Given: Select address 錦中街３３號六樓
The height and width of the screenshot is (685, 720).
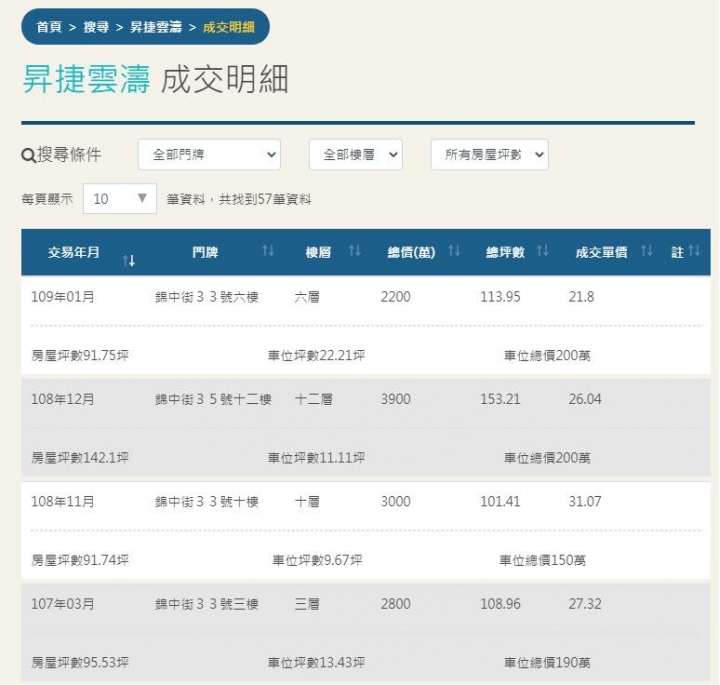Looking at the screenshot, I should [207, 297].
